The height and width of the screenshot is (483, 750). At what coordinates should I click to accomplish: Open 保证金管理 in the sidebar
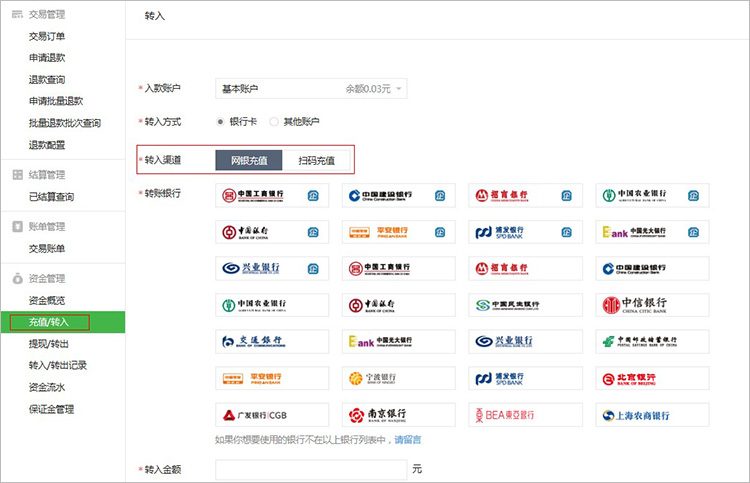point(51,409)
